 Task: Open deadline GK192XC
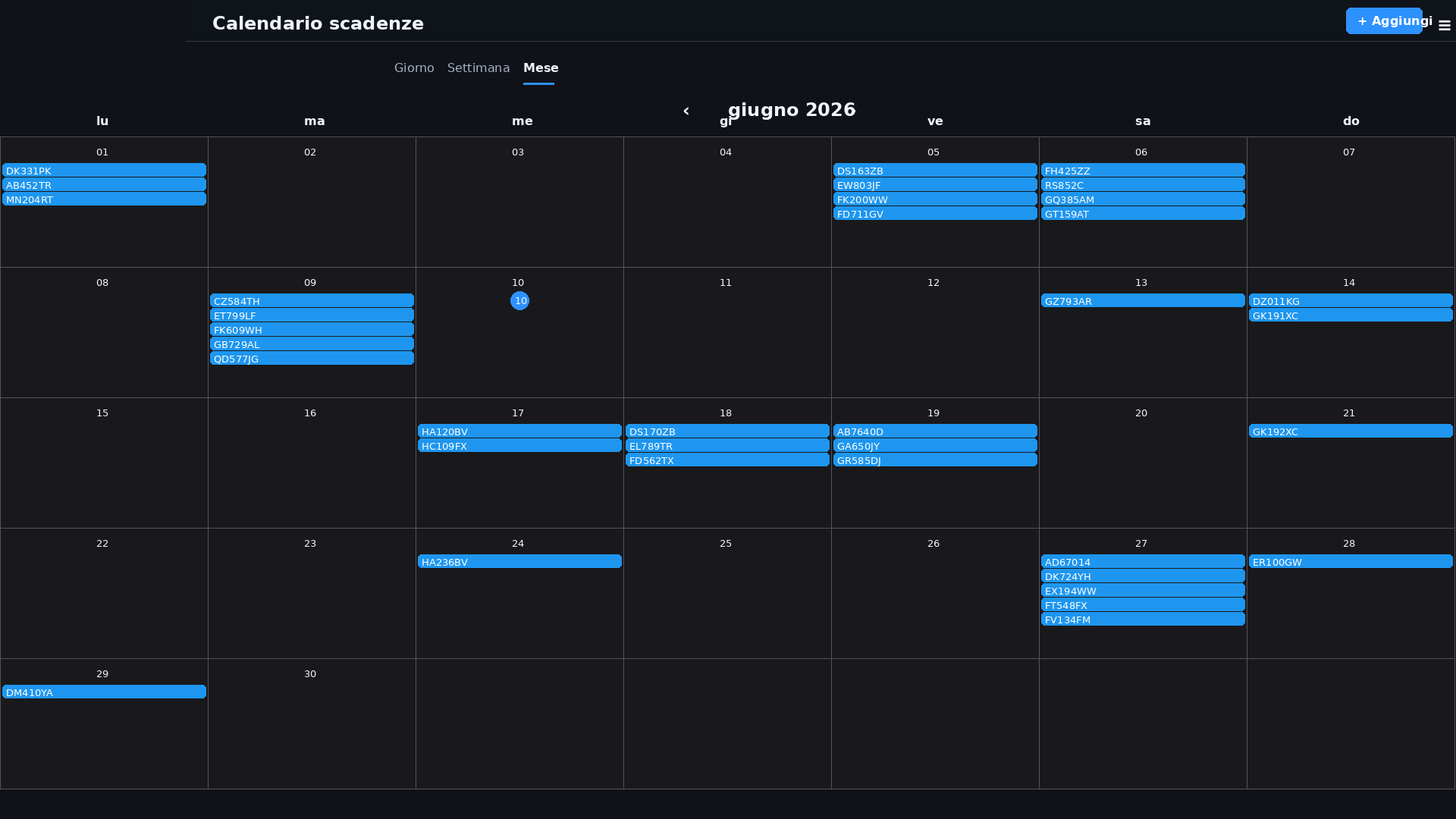click(x=1351, y=431)
